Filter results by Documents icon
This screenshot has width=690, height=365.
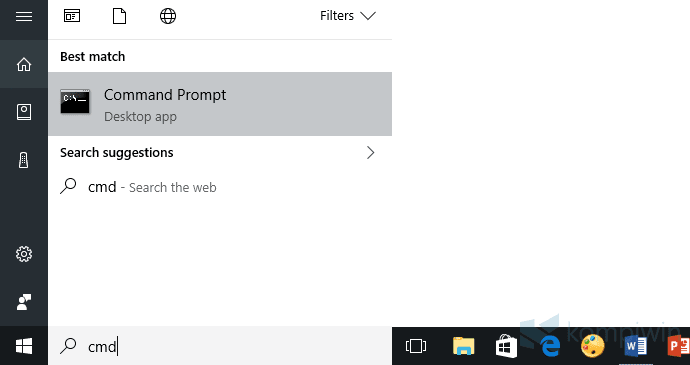tap(119, 16)
